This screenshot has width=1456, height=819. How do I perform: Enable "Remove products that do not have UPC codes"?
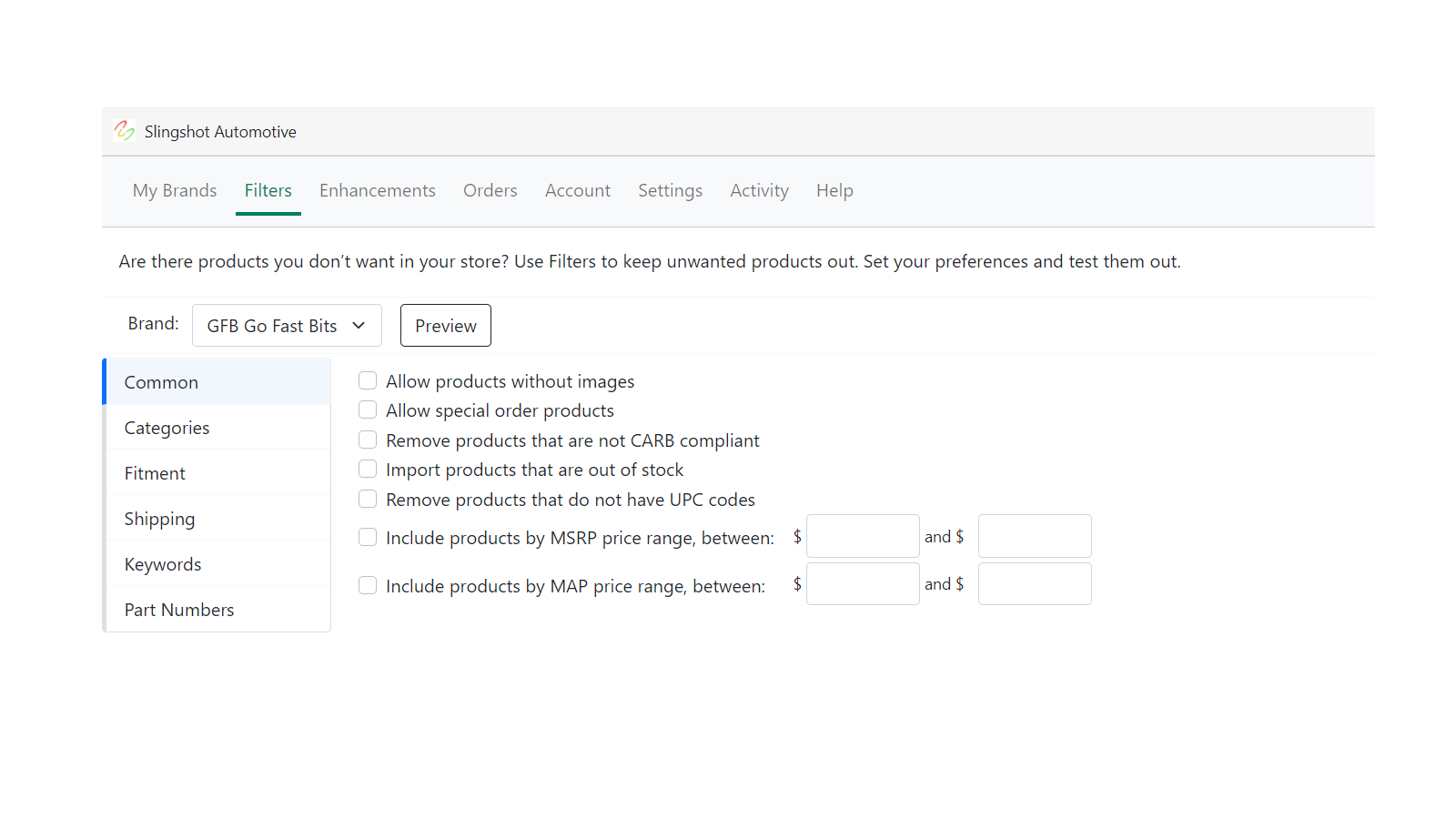(x=367, y=499)
